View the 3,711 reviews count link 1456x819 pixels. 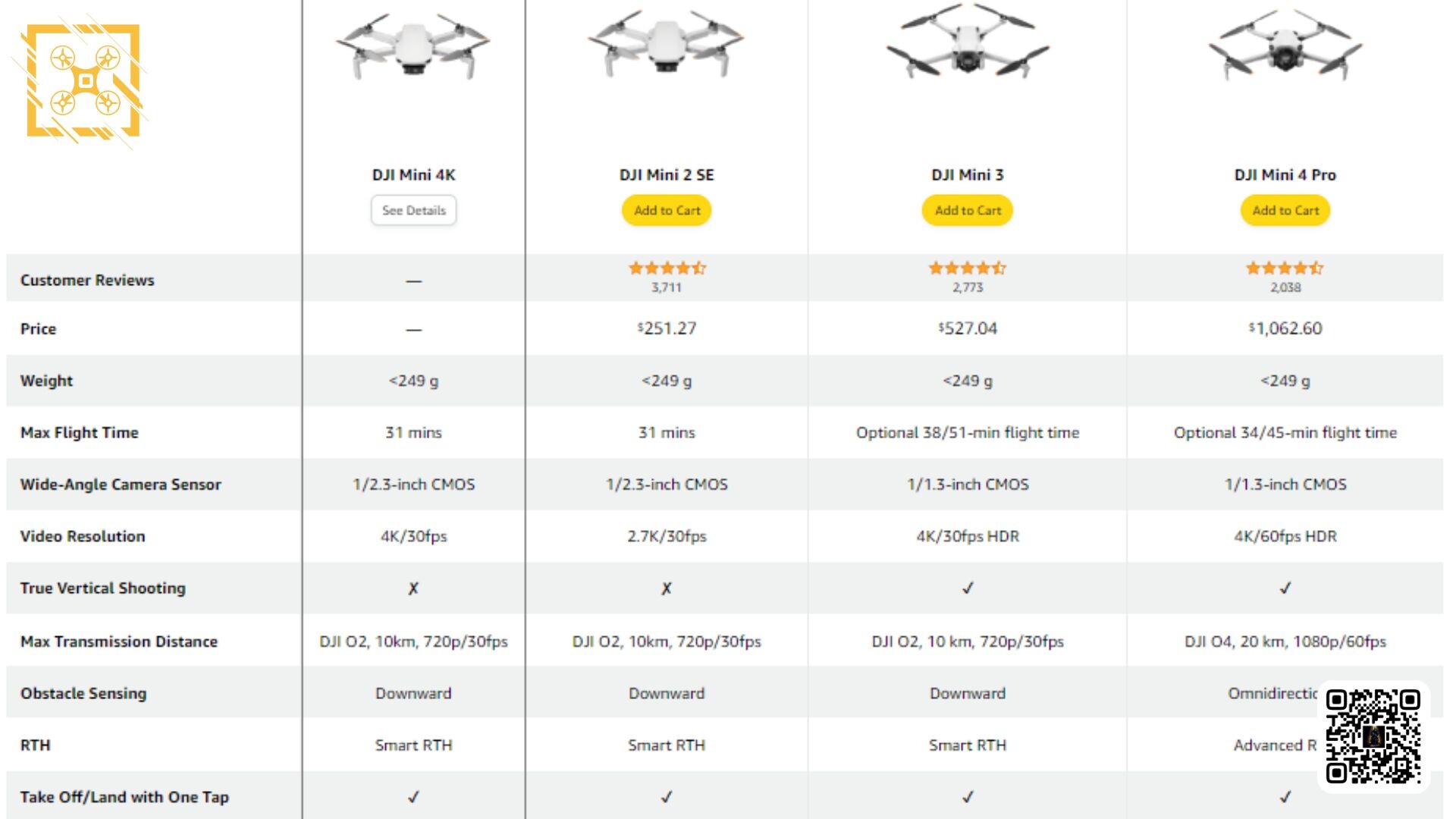(667, 287)
